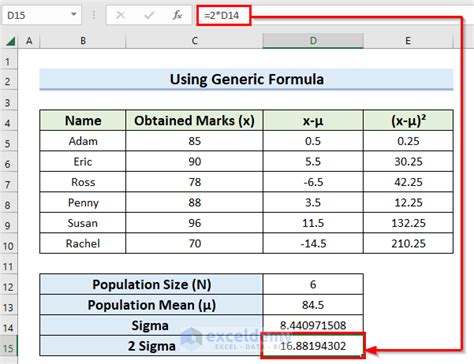Click the Cancel X icon in formula bar
Screen dimensions: 474x364
tap(120, 15)
